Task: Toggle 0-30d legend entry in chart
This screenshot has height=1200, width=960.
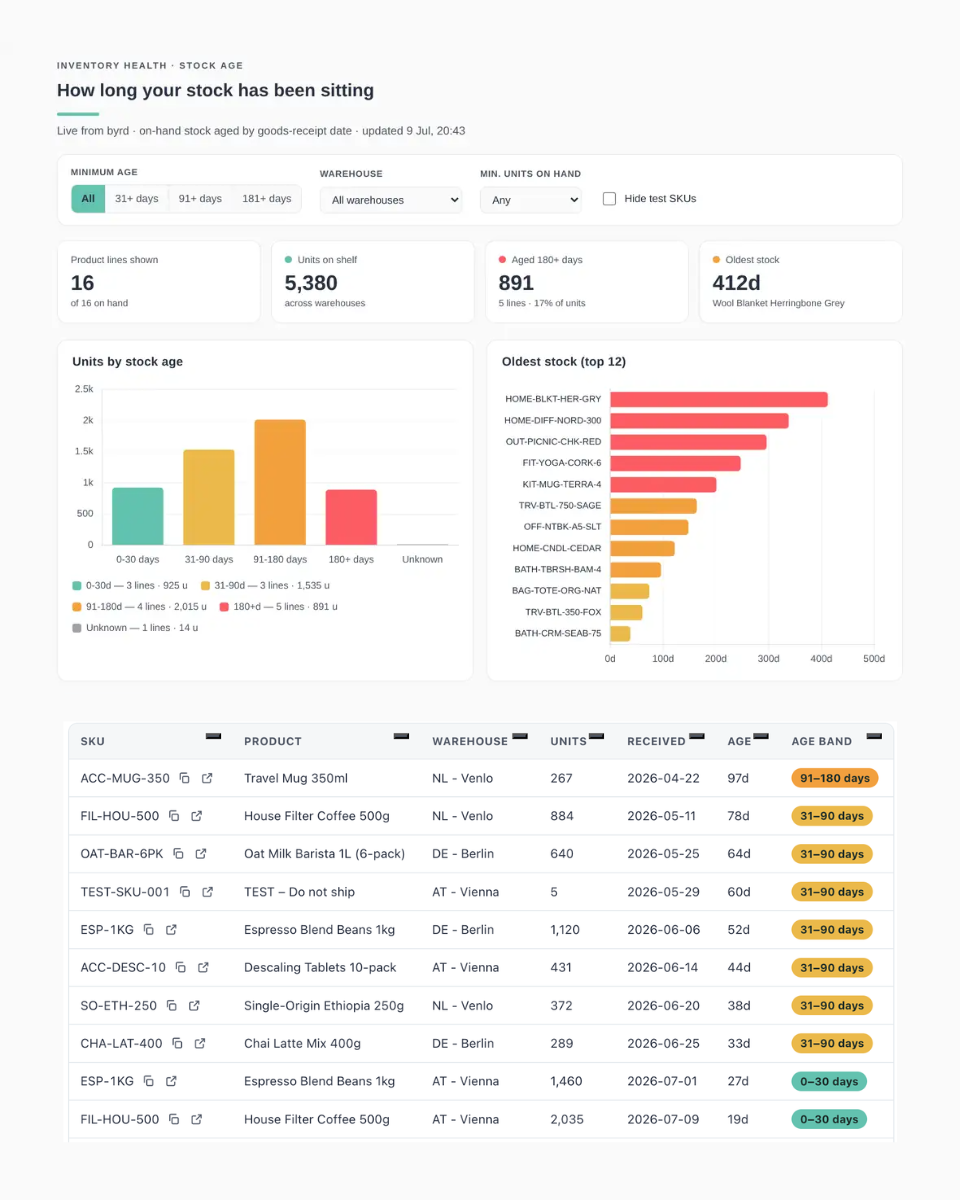Action: click(x=130, y=585)
